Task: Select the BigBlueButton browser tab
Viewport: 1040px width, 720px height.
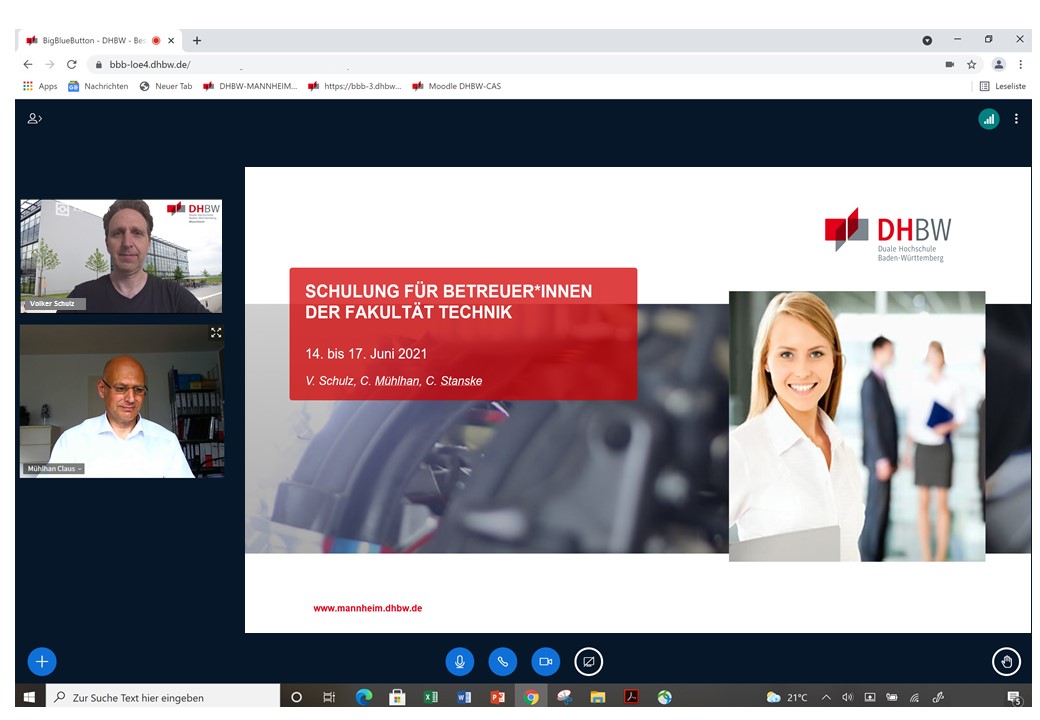Action: (x=93, y=40)
